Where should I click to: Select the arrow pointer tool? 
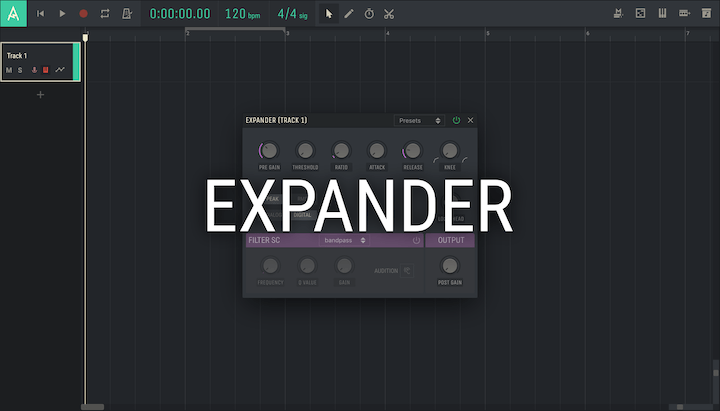[328, 14]
